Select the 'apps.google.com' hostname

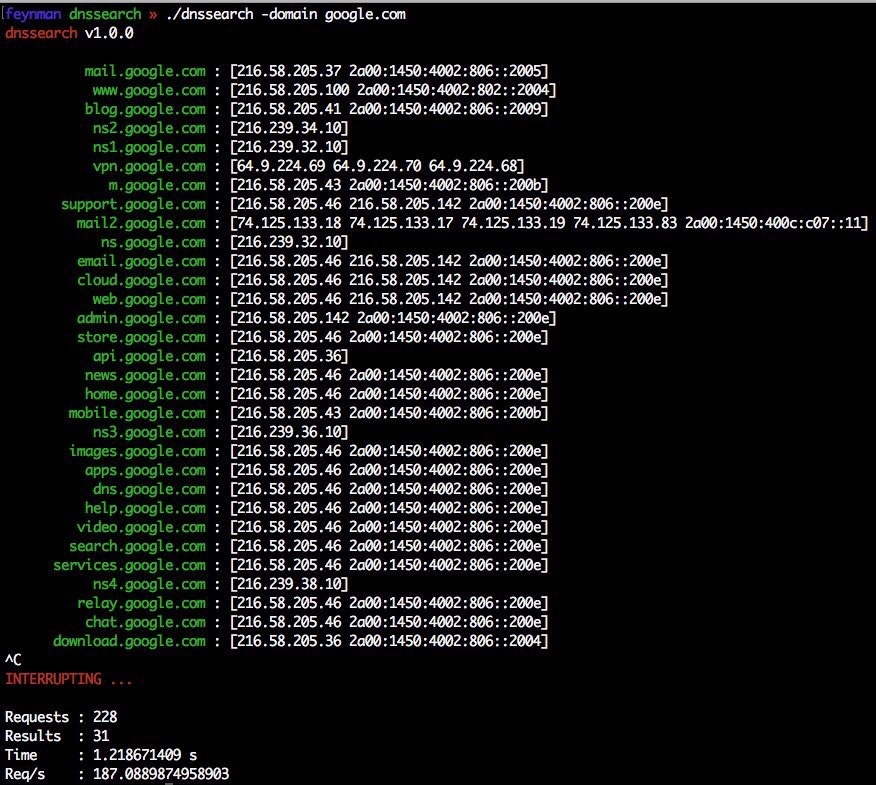pyautogui.click(x=145, y=470)
